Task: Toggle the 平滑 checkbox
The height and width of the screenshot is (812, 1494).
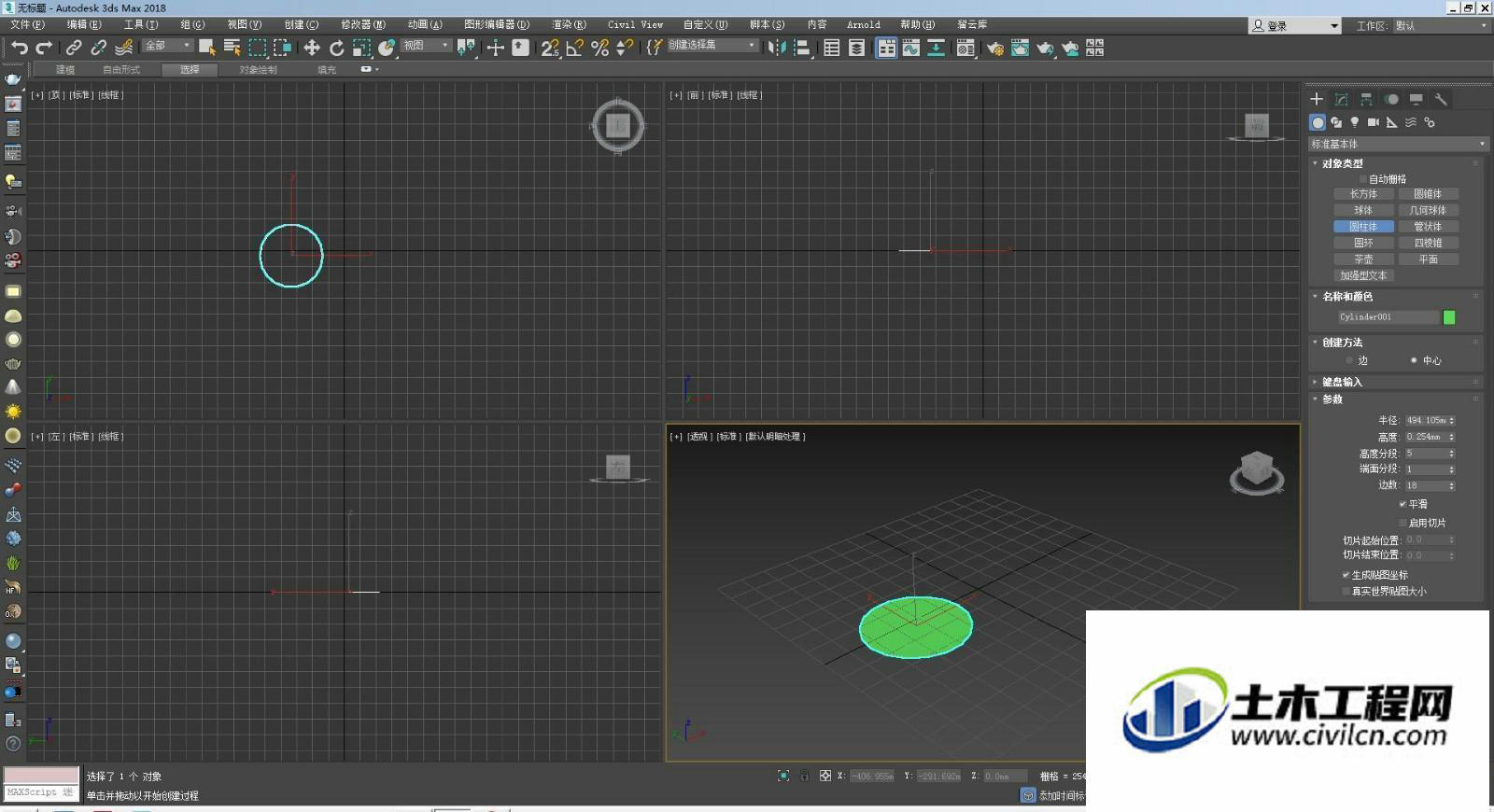Action: click(1402, 504)
